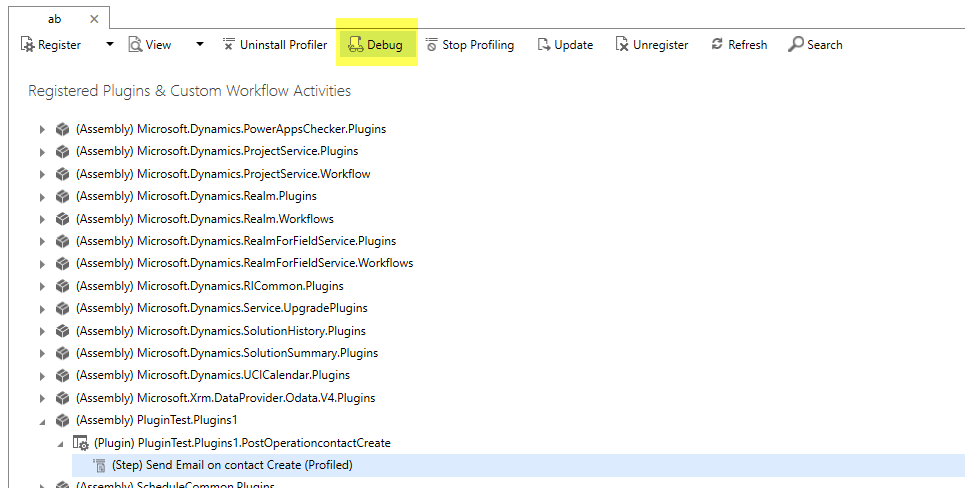Expand the SolutionHistory.Plugins assembly
Viewport: 965px width, 488px height.
tap(42, 331)
